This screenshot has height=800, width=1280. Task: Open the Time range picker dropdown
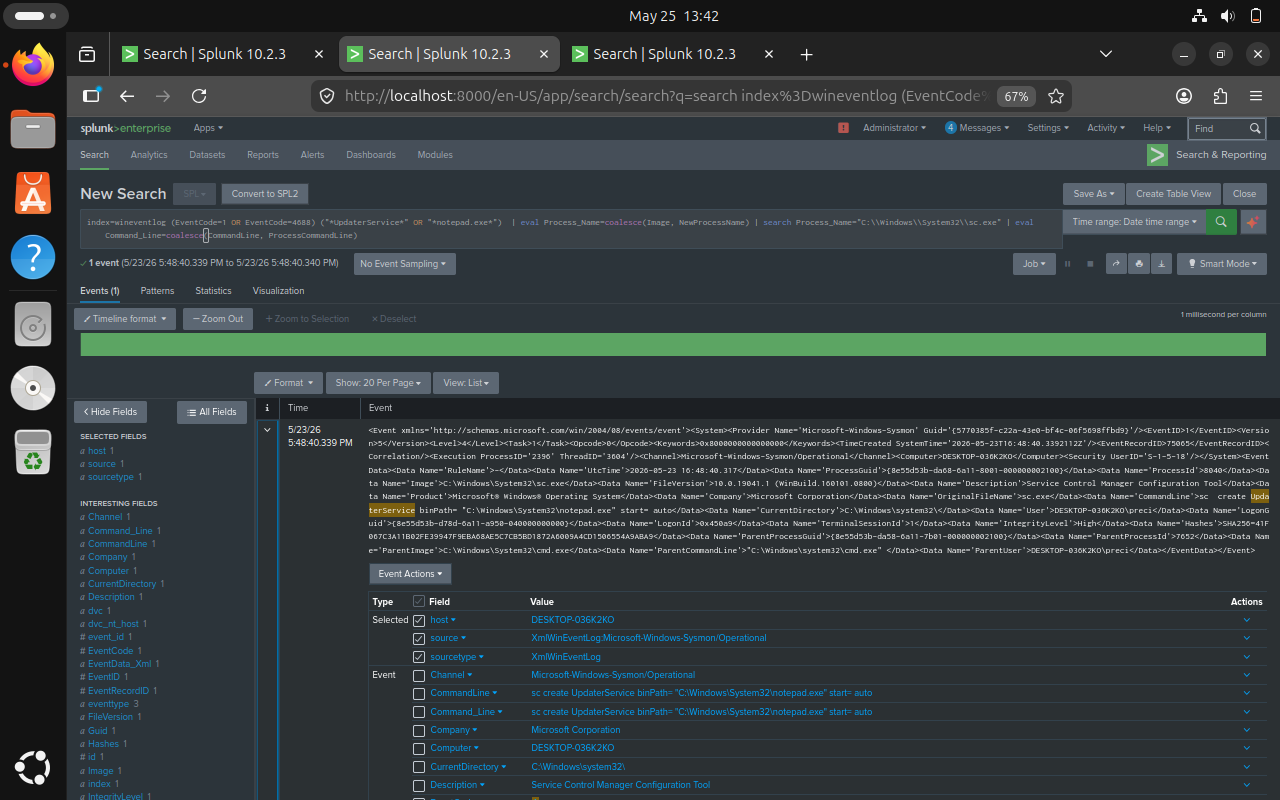pos(1134,222)
